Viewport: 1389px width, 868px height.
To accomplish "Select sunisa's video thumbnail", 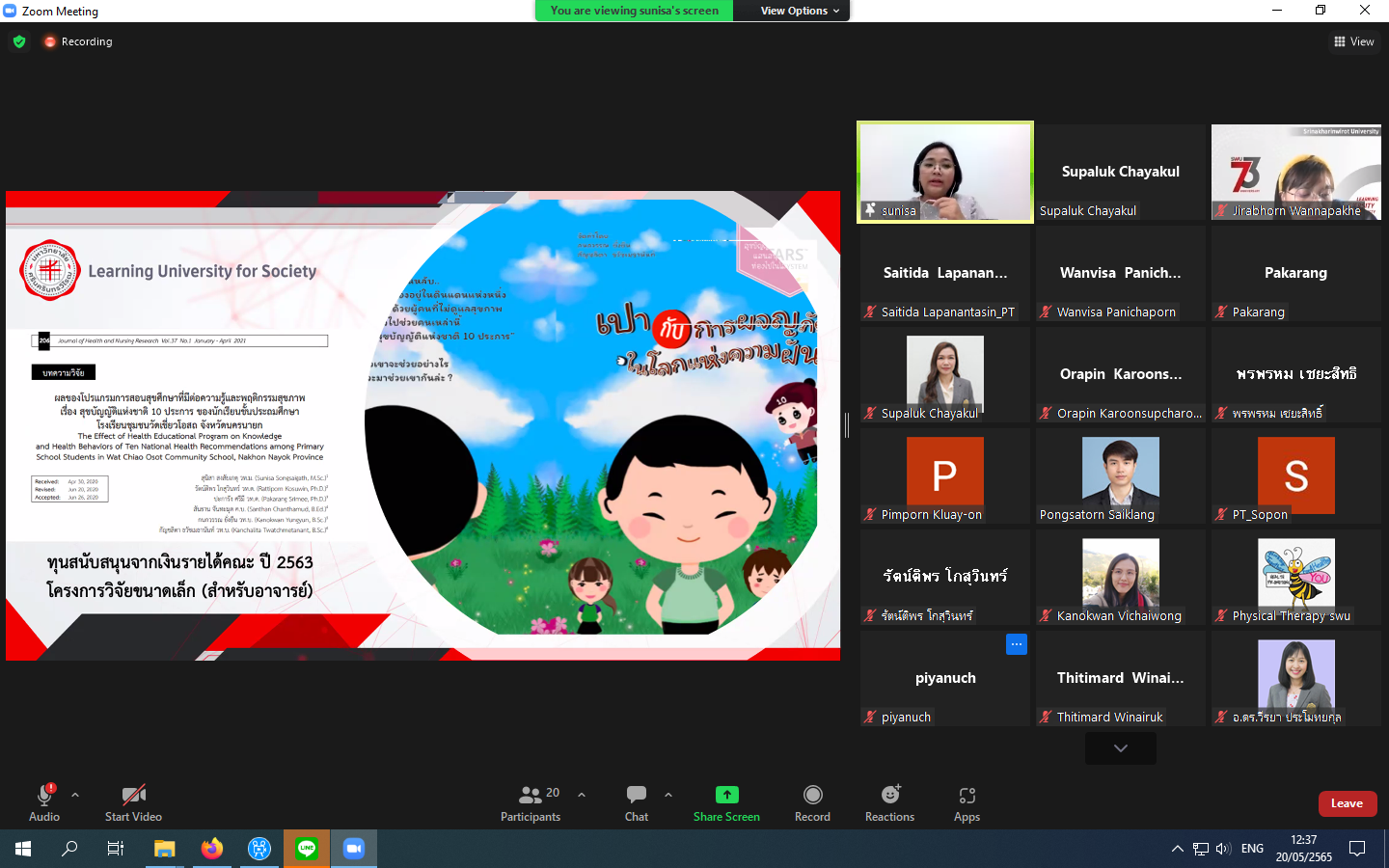I will [944, 172].
